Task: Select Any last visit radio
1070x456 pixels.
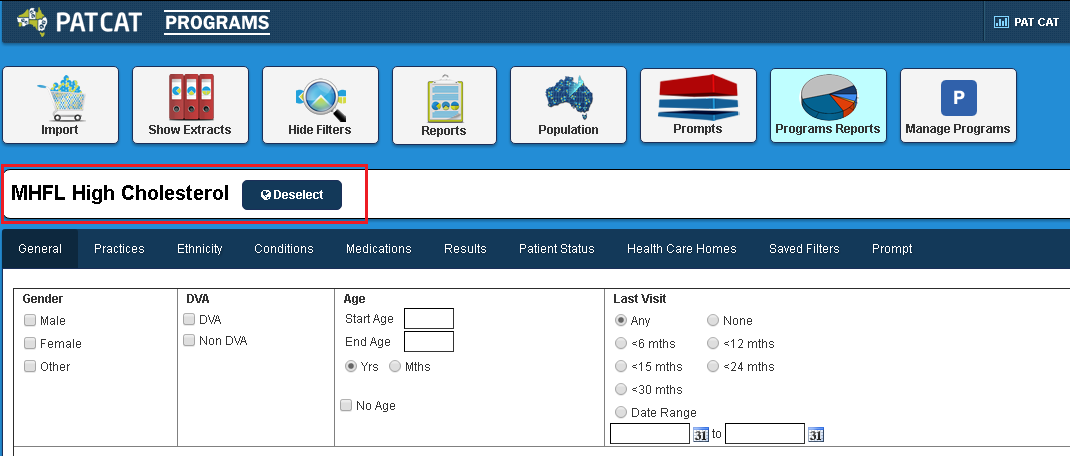Action: pyautogui.click(x=621, y=320)
